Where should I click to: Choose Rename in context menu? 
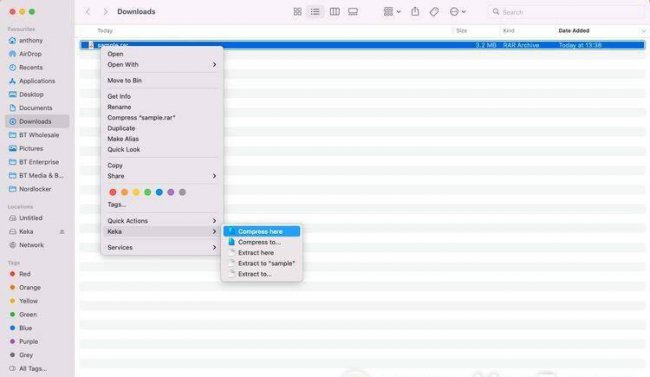pyautogui.click(x=162, y=107)
